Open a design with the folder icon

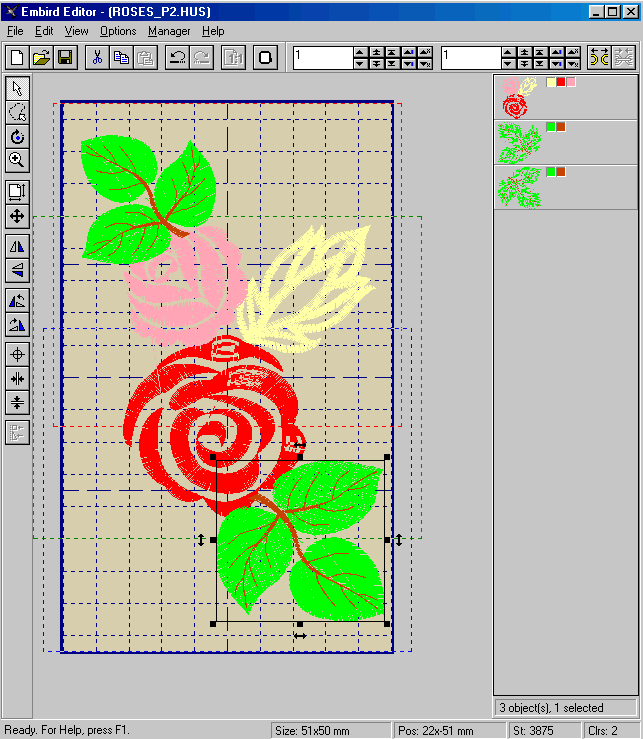pyautogui.click(x=41, y=57)
